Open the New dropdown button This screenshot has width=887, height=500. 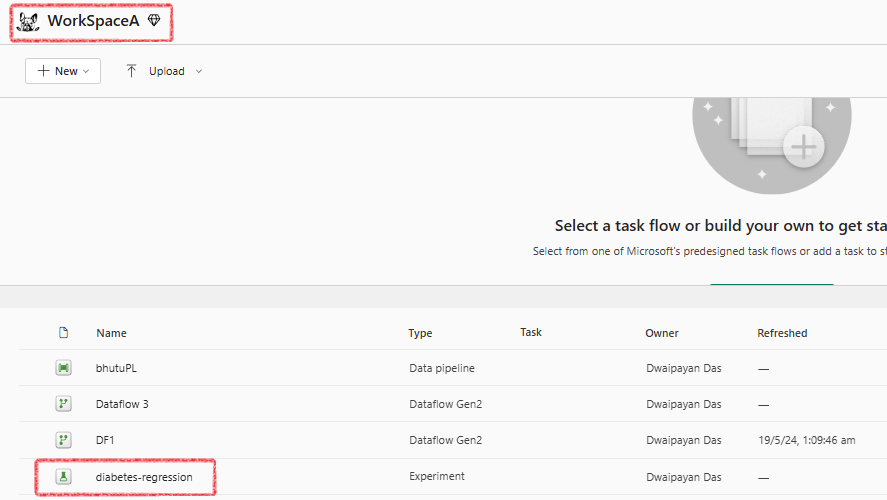coord(63,71)
